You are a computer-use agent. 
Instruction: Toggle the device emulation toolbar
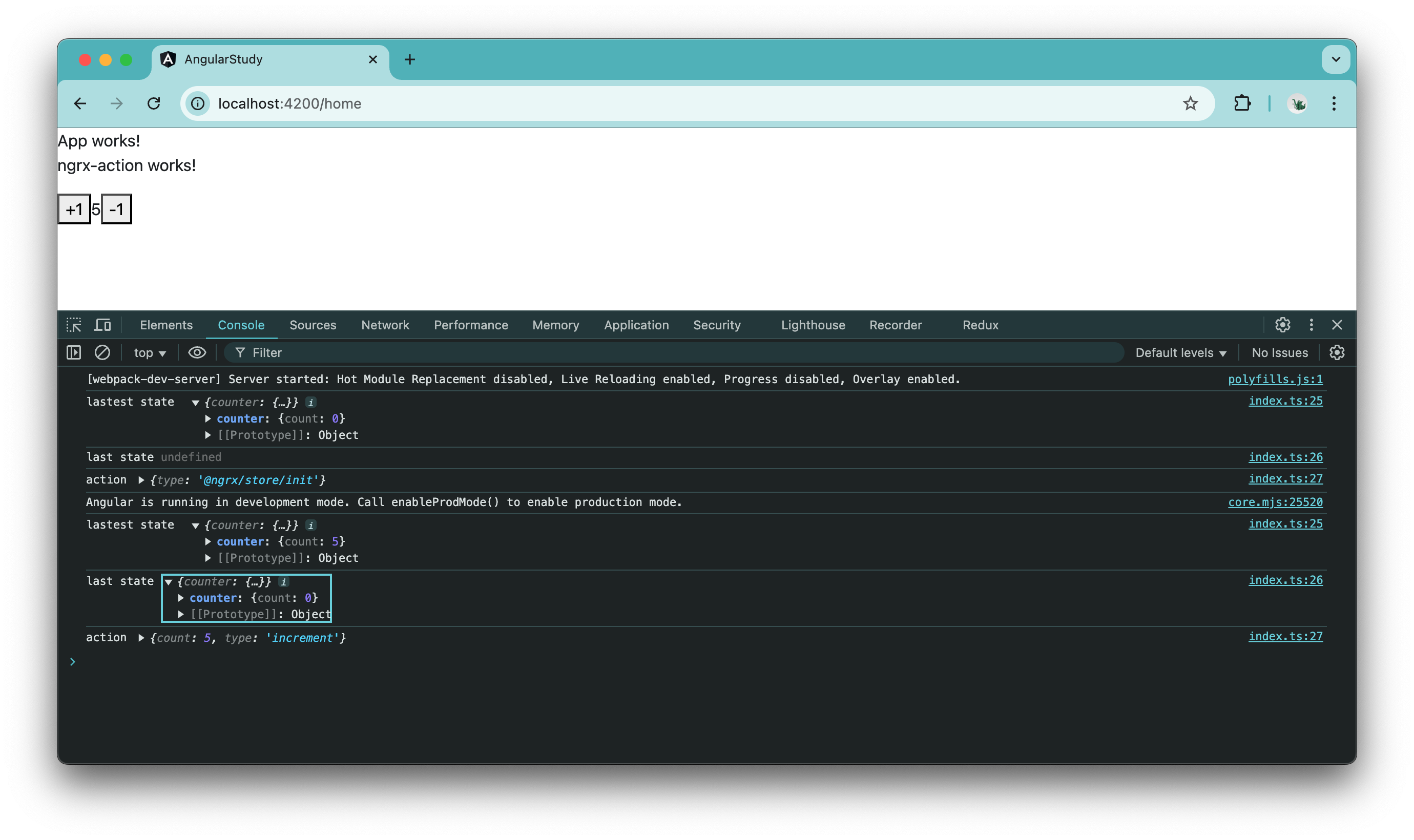pos(102,325)
